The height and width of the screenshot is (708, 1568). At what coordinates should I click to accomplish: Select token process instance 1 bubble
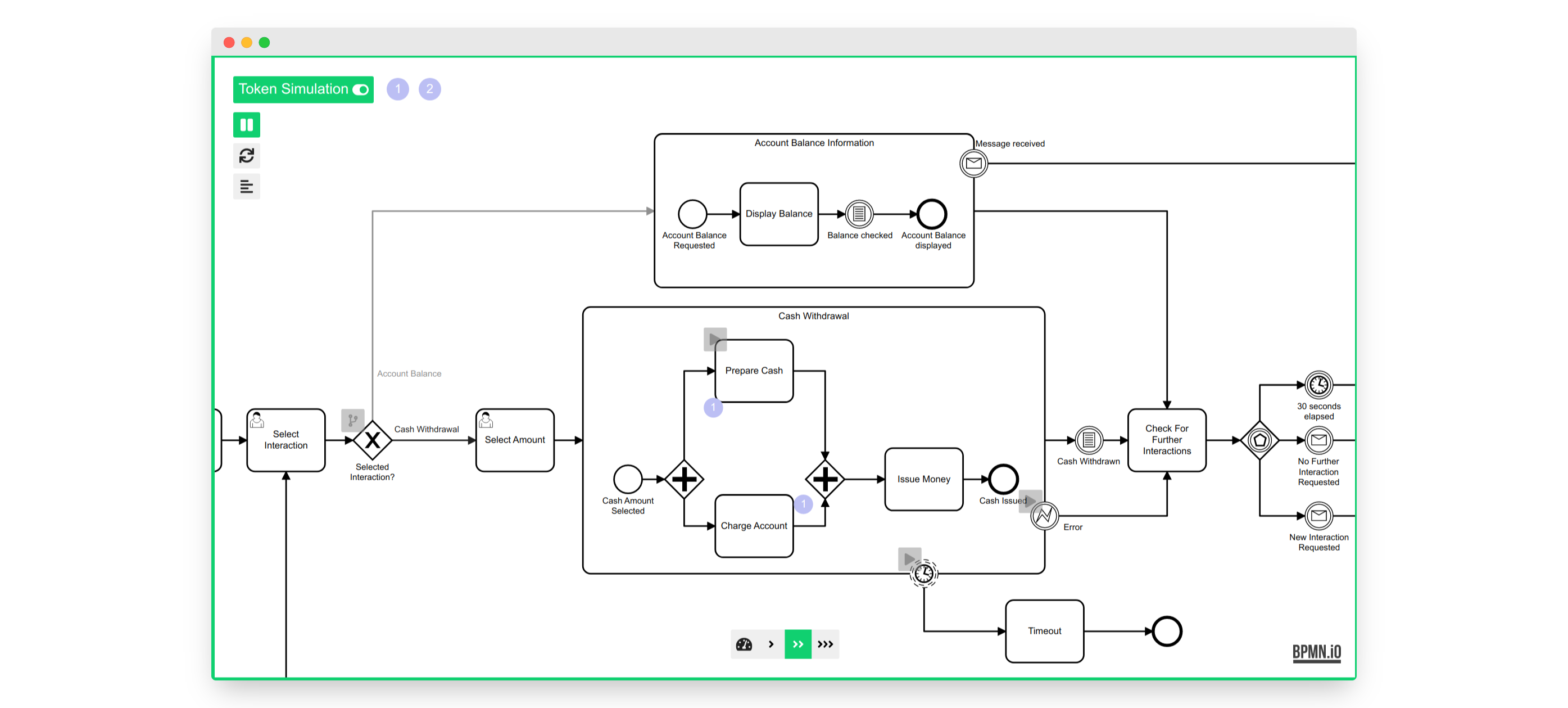(x=397, y=89)
